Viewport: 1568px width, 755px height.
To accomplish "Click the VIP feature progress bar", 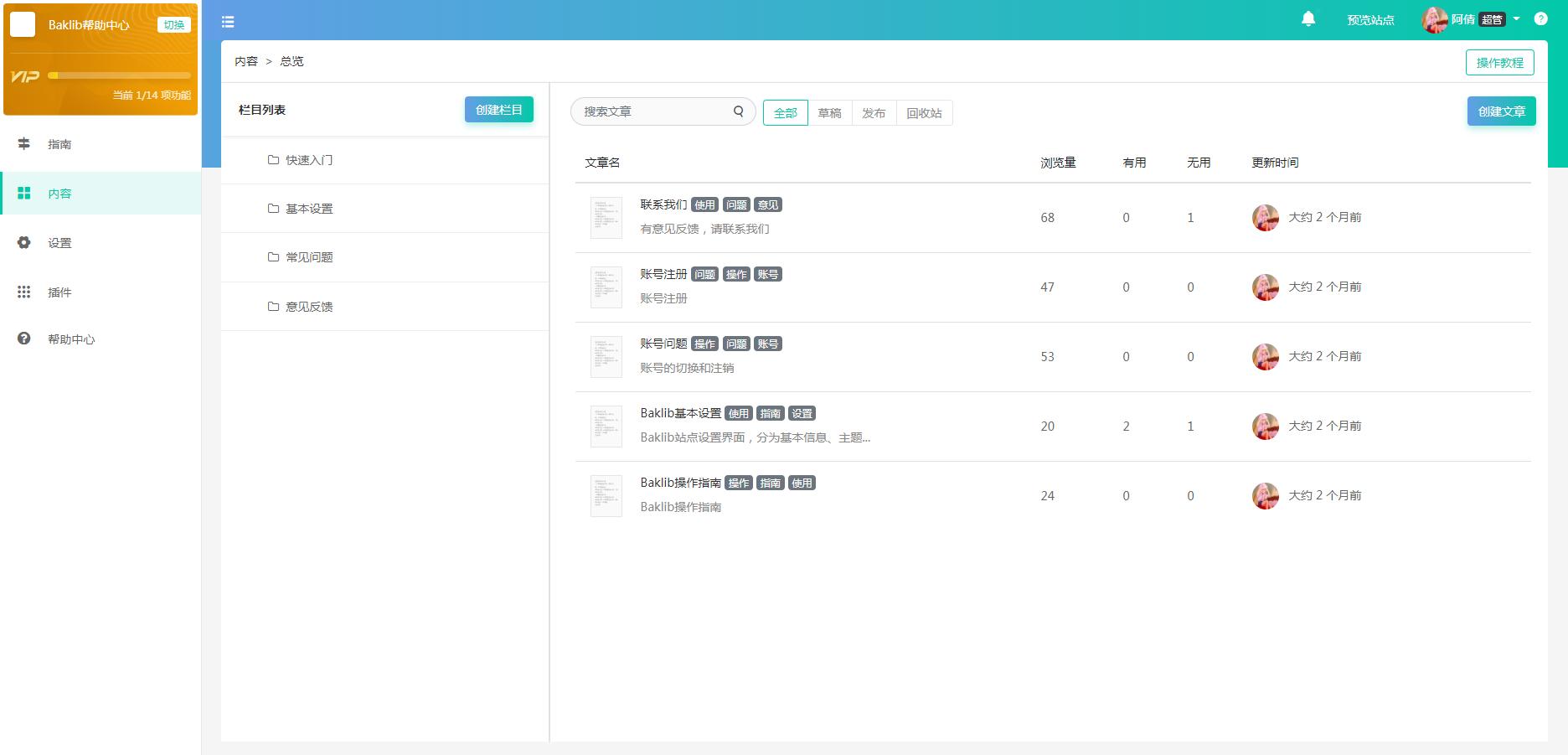I will [119, 75].
